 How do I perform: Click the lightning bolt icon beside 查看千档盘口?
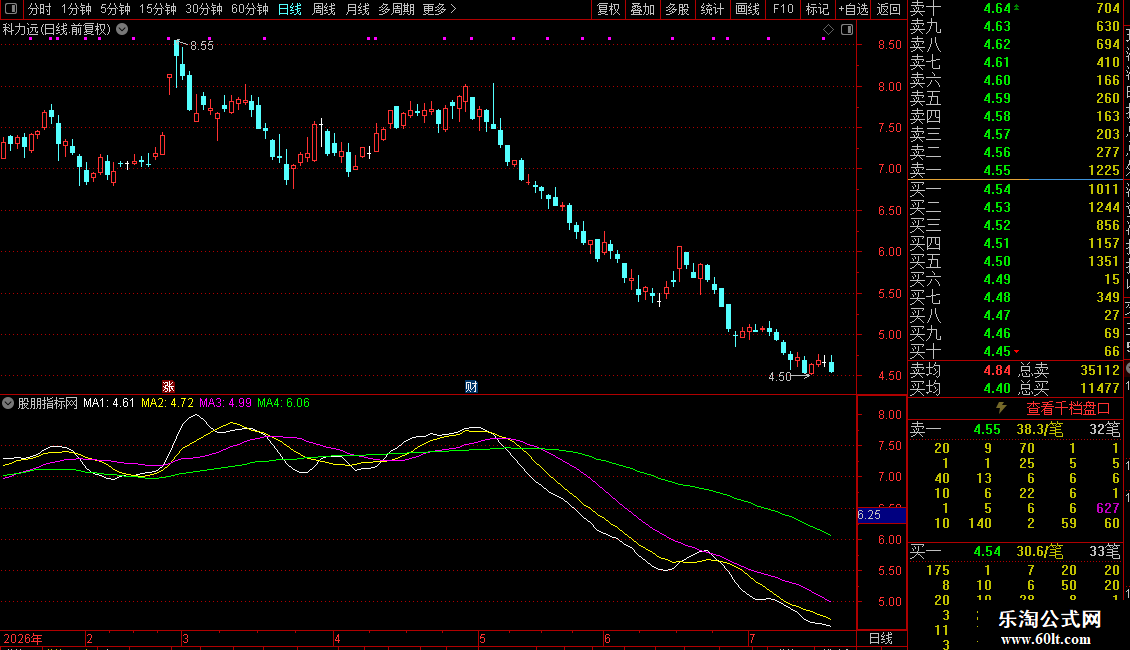[x=1001, y=408]
